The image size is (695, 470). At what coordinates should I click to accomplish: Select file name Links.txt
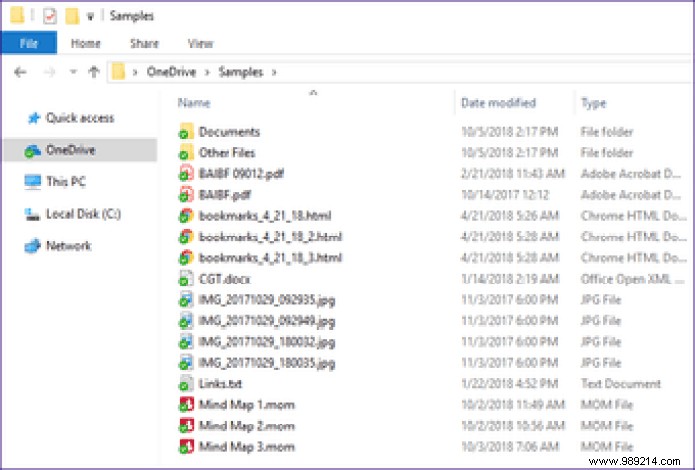click(220, 384)
